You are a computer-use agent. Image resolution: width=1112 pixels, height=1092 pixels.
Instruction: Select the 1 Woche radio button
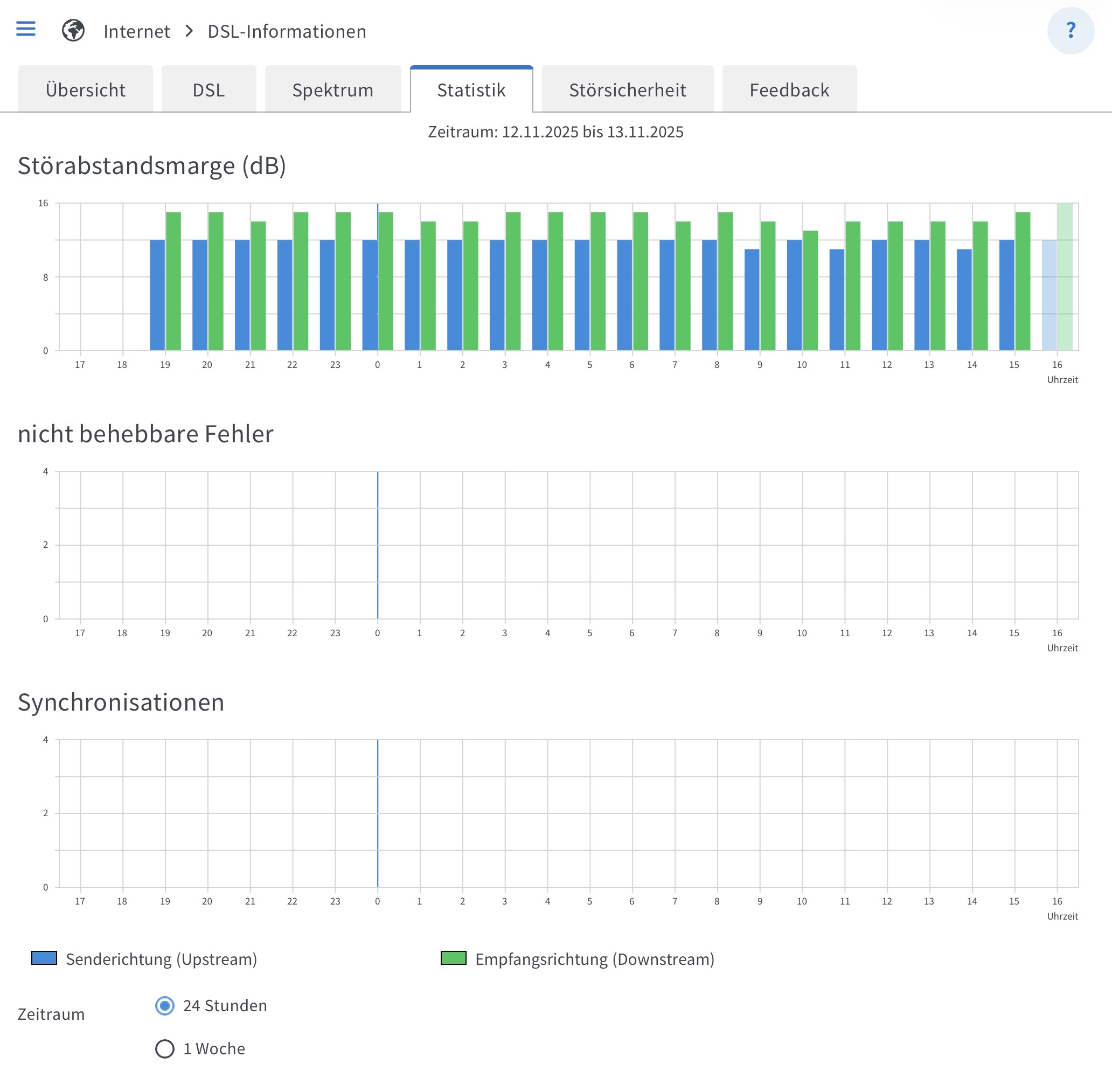[x=165, y=1048]
